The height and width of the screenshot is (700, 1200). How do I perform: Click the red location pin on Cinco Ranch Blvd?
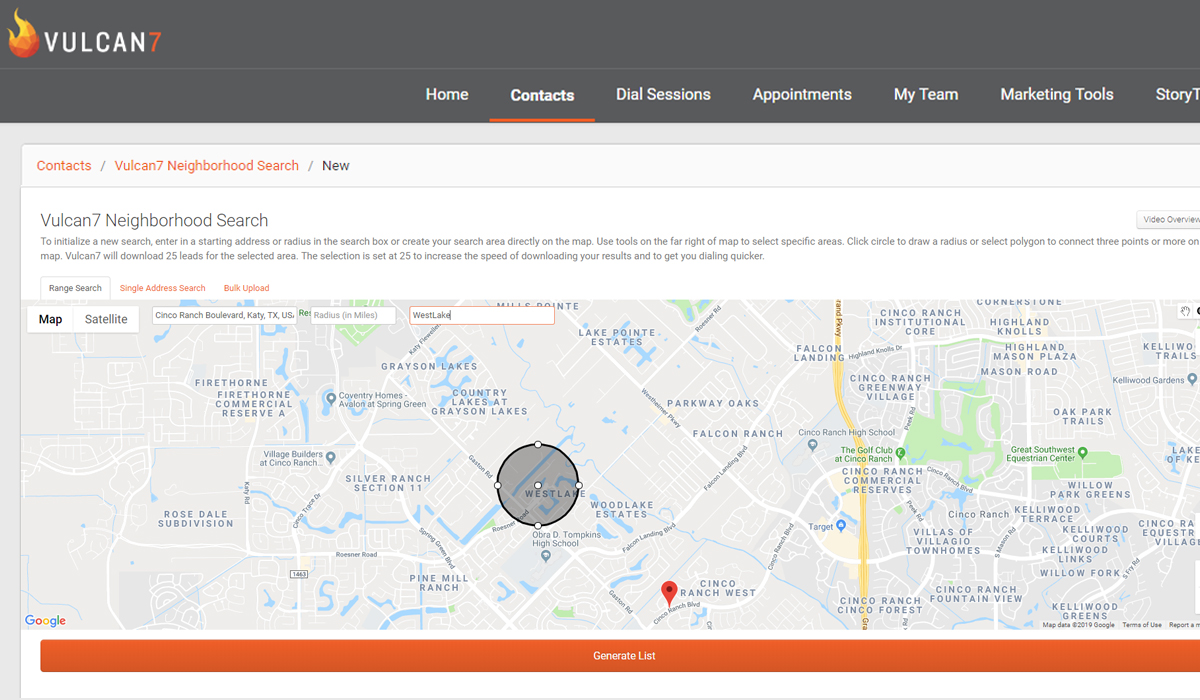click(670, 594)
